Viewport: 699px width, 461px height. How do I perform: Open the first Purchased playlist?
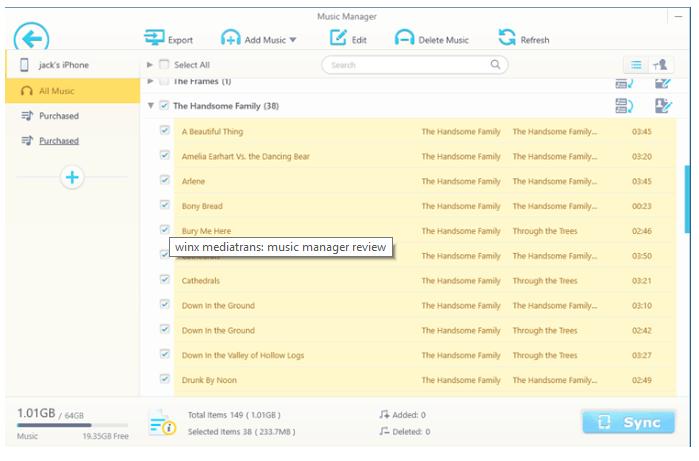[59, 116]
